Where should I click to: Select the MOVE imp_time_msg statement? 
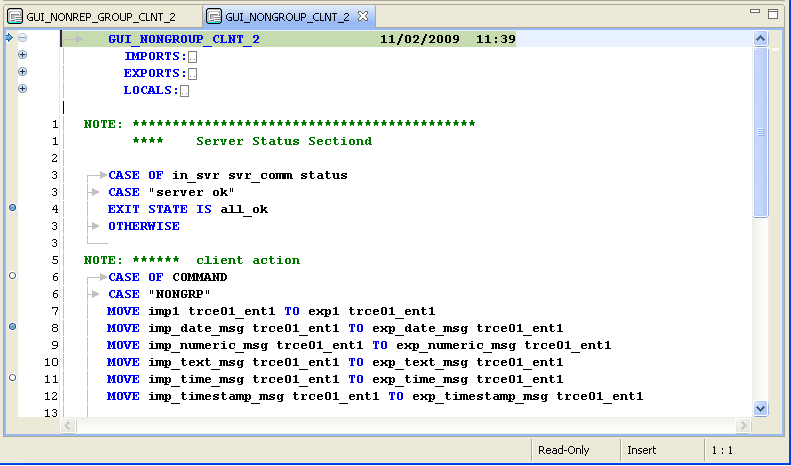click(x=335, y=379)
